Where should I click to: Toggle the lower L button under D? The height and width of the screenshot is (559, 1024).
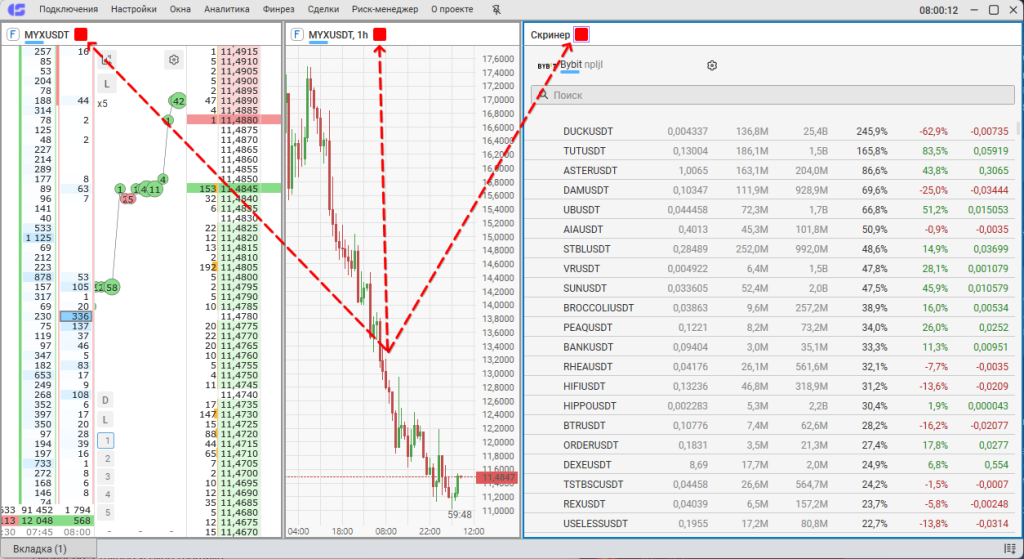pos(105,420)
